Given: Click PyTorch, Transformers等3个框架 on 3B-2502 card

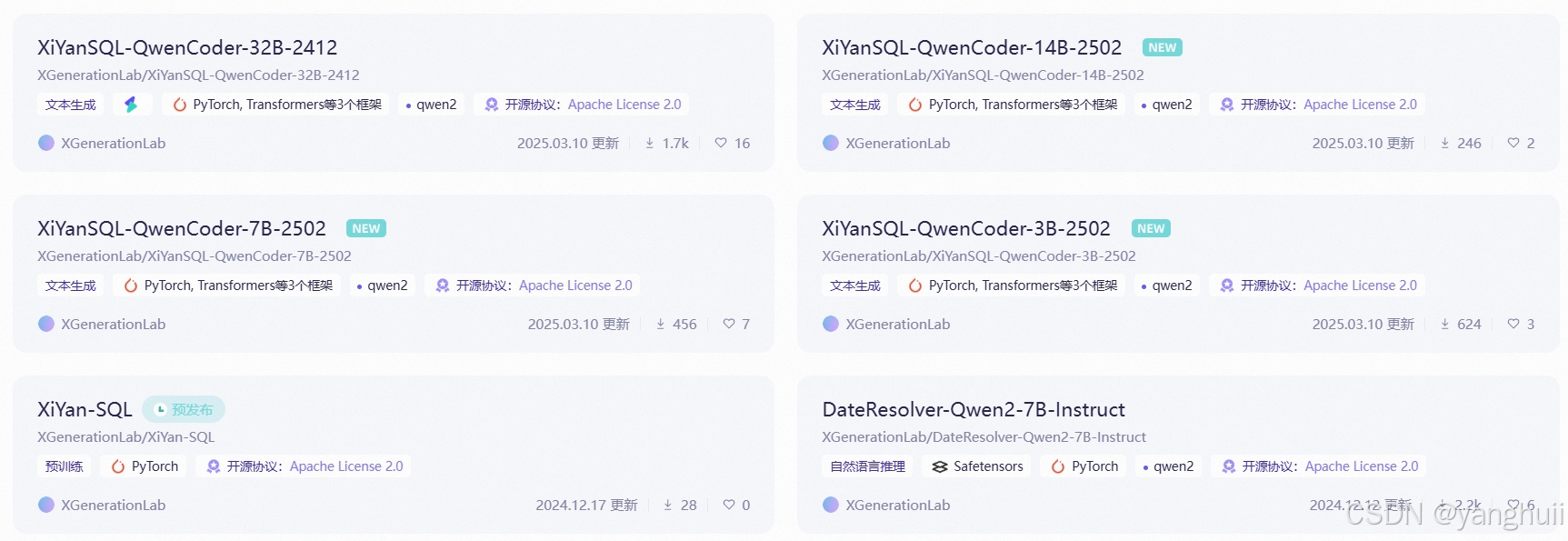Looking at the screenshot, I should [x=1012, y=286].
